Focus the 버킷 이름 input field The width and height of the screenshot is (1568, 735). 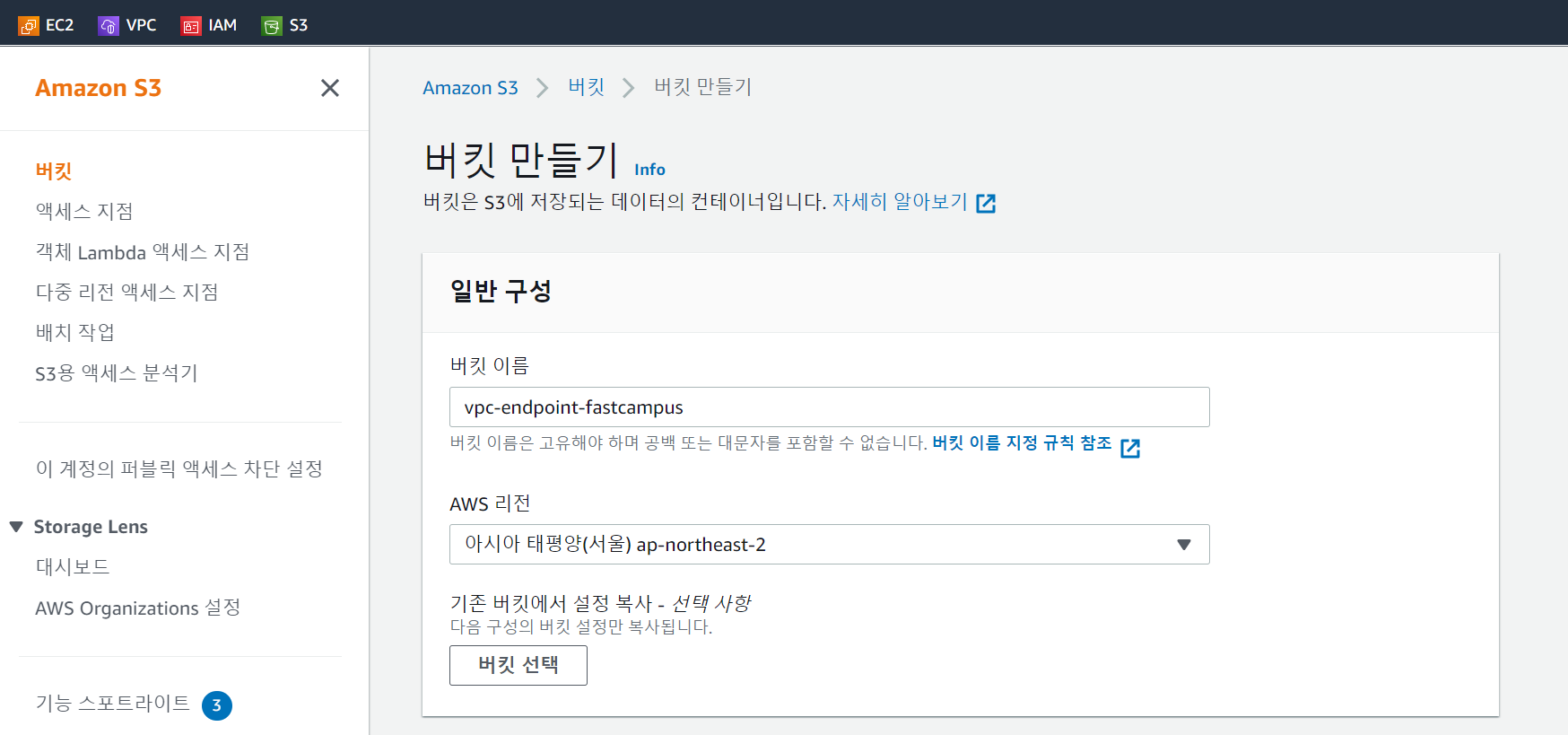click(x=830, y=407)
